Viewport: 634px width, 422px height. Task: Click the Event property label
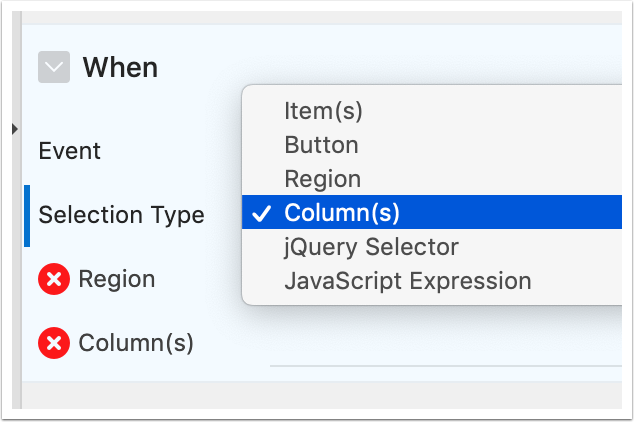click(70, 151)
